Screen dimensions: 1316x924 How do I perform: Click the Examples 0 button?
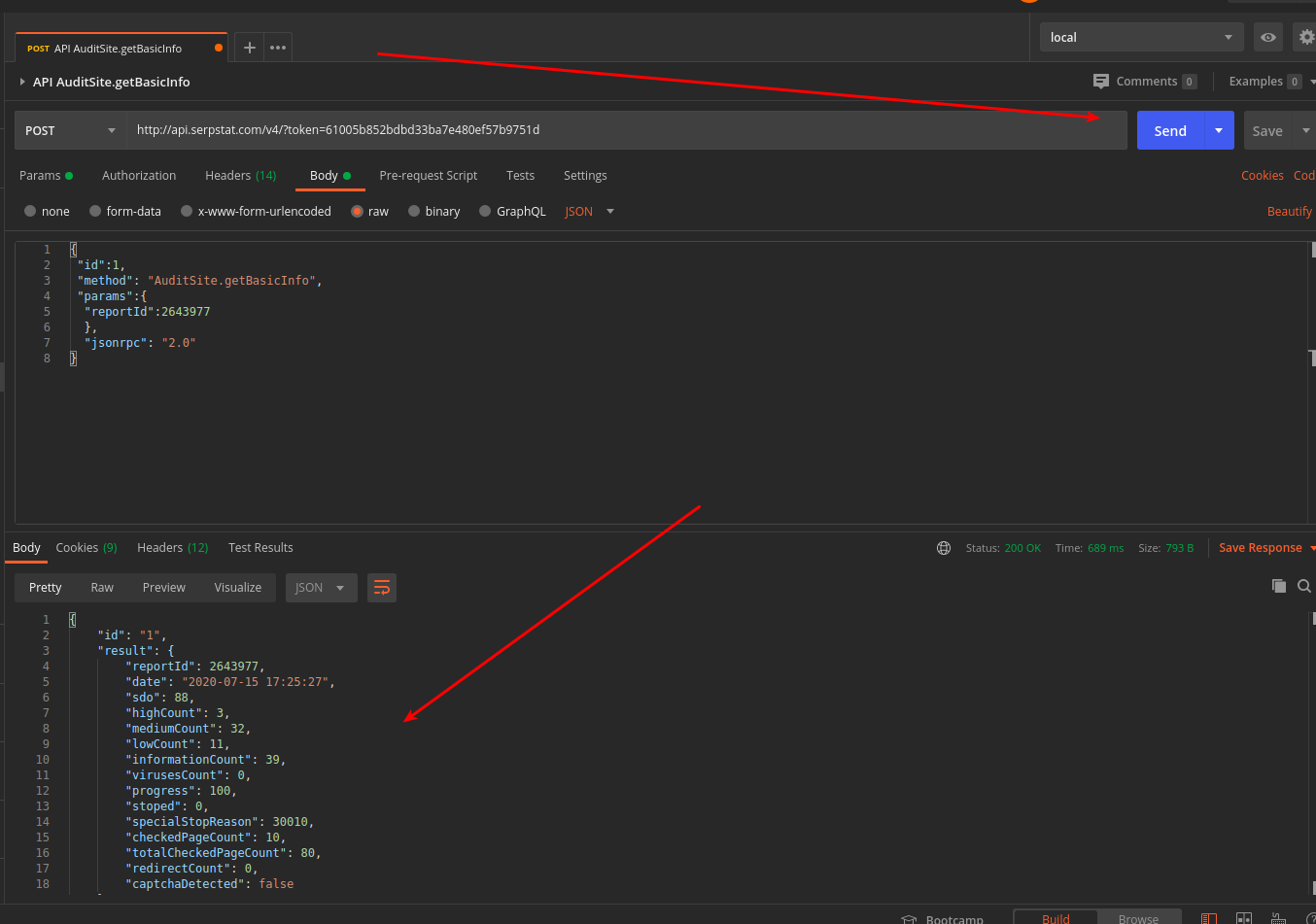click(x=1265, y=82)
